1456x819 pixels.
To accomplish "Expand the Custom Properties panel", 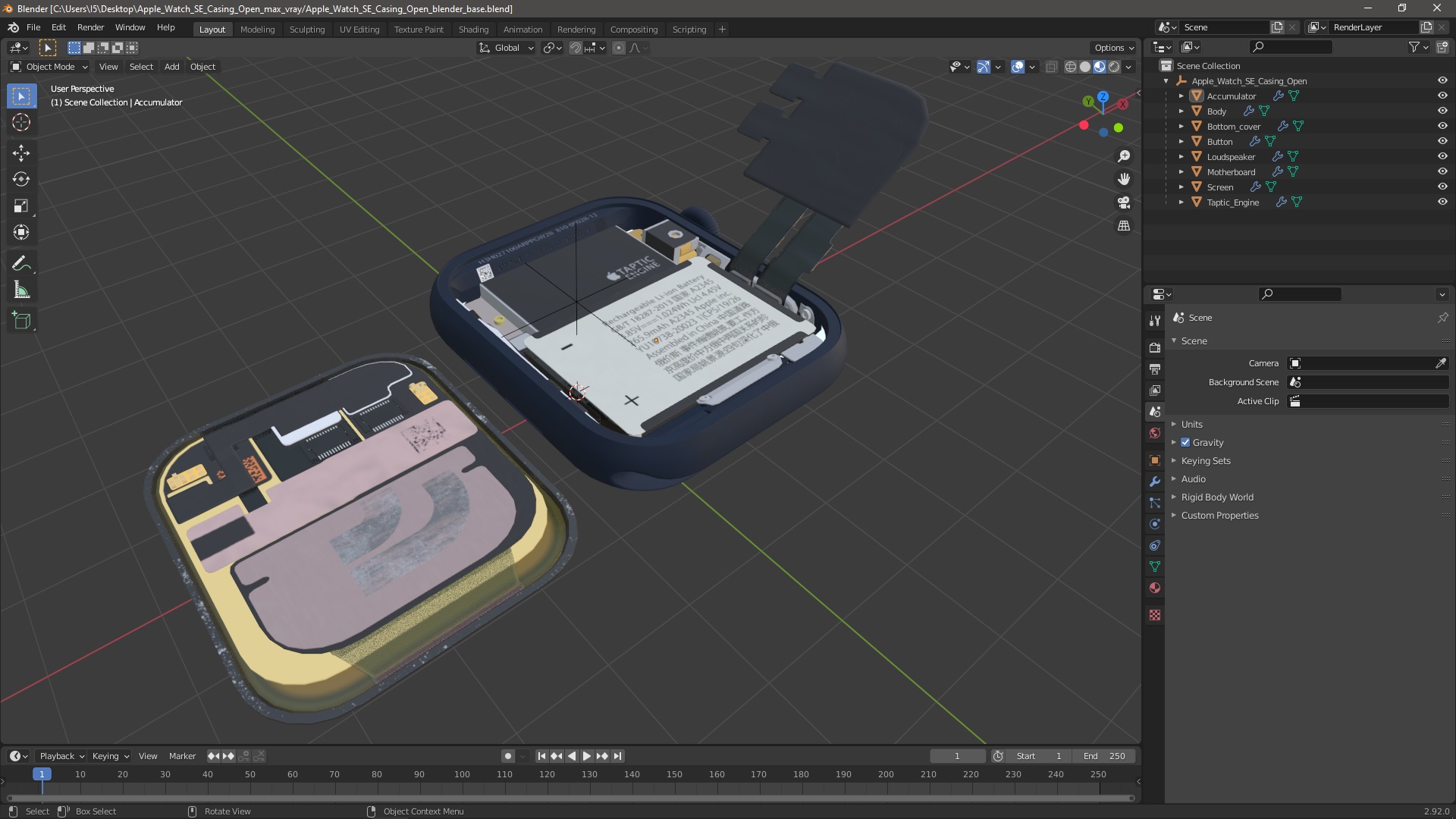I will [x=1219, y=516].
